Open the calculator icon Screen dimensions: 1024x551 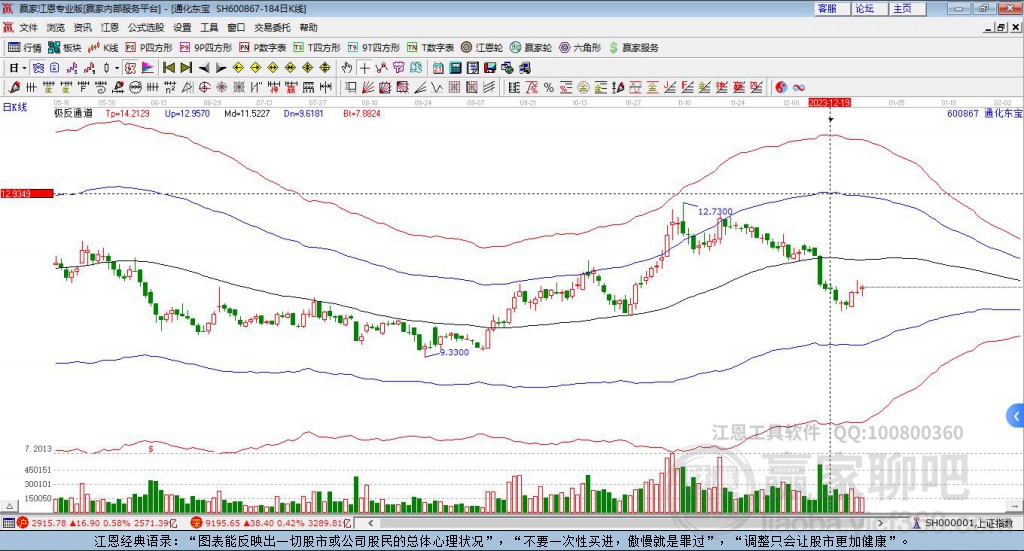(x=455, y=68)
